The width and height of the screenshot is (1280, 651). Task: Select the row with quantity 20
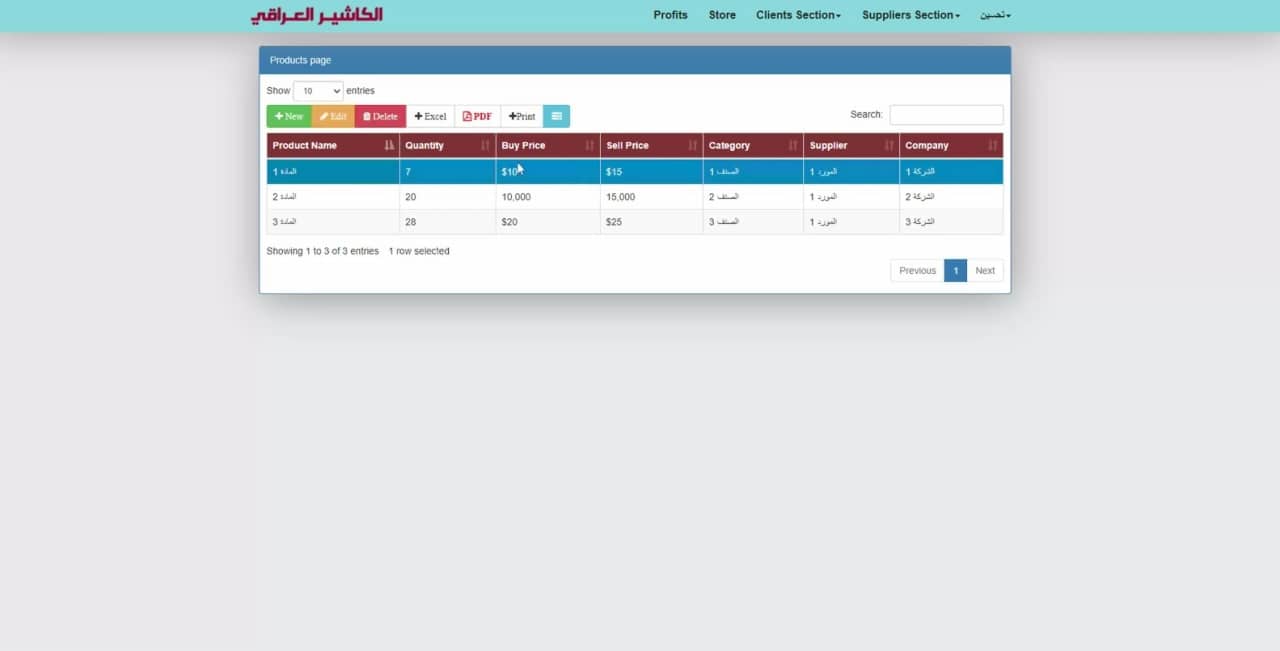click(635, 197)
